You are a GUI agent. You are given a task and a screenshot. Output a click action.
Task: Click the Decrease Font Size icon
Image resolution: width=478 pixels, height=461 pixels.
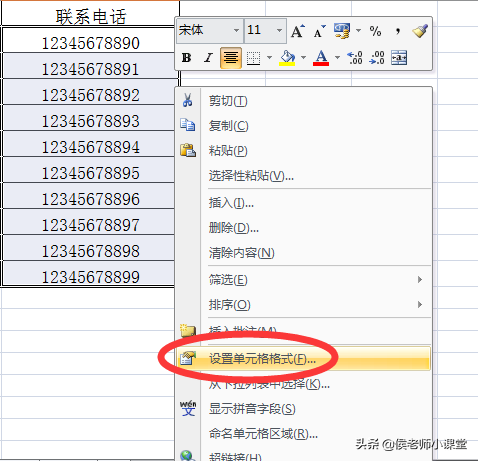pyautogui.click(x=319, y=32)
